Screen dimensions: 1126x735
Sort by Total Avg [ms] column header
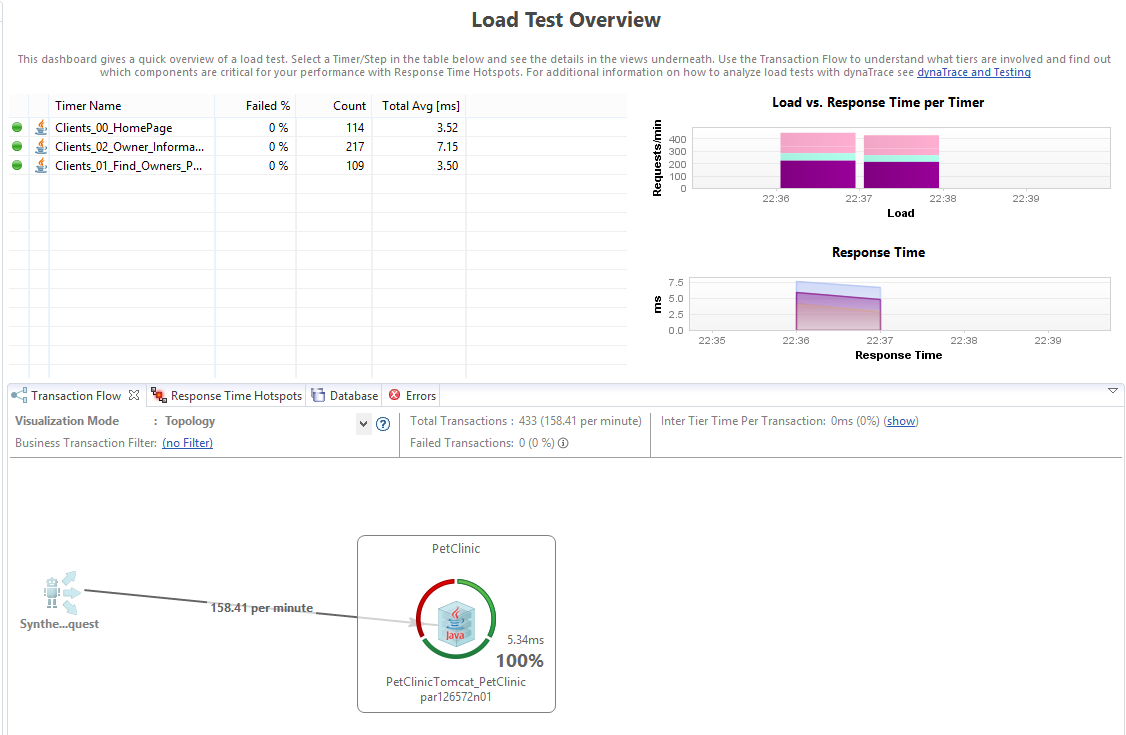click(x=419, y=106)
